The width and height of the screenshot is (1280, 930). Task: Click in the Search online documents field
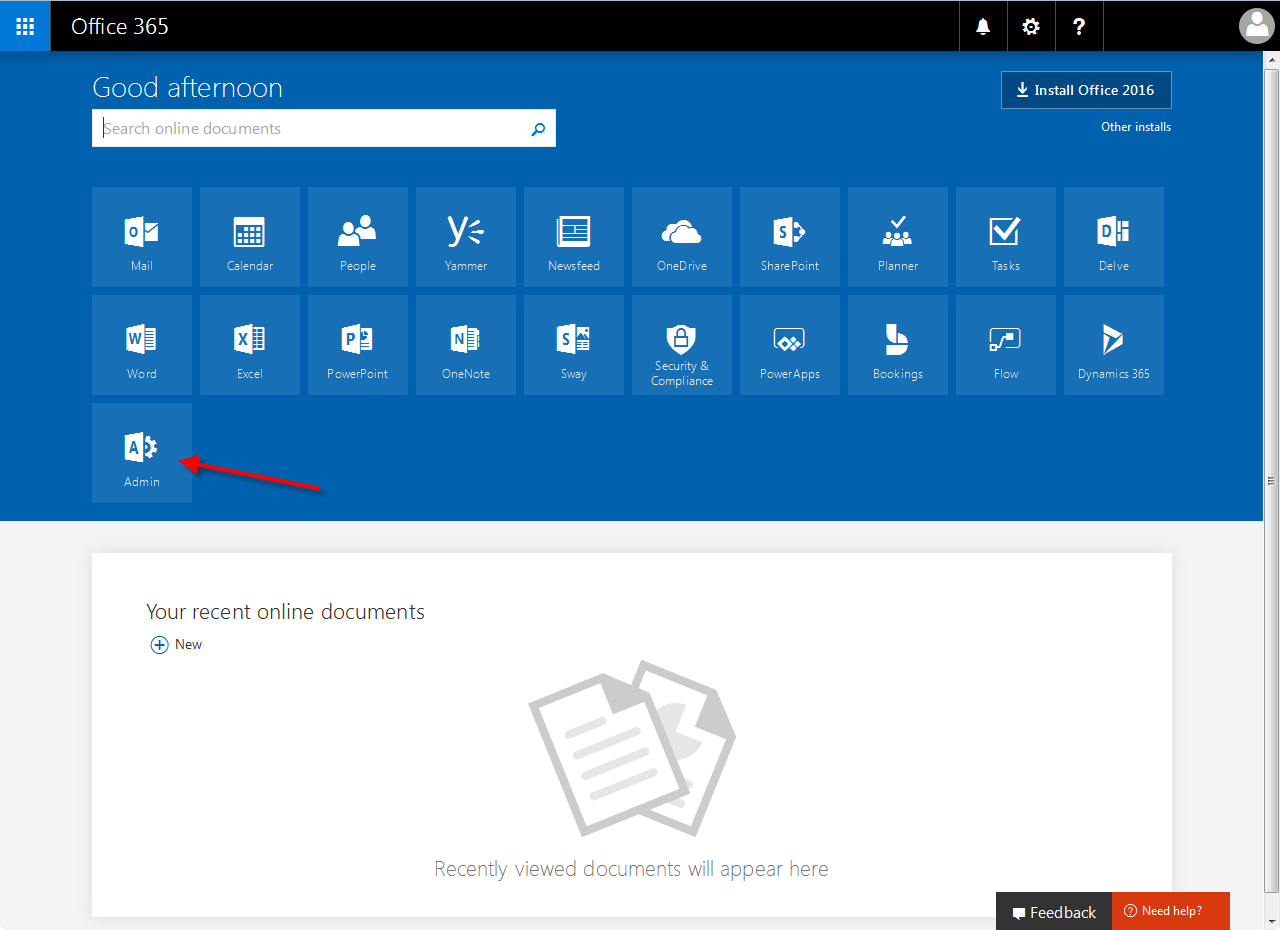[310, 129]
